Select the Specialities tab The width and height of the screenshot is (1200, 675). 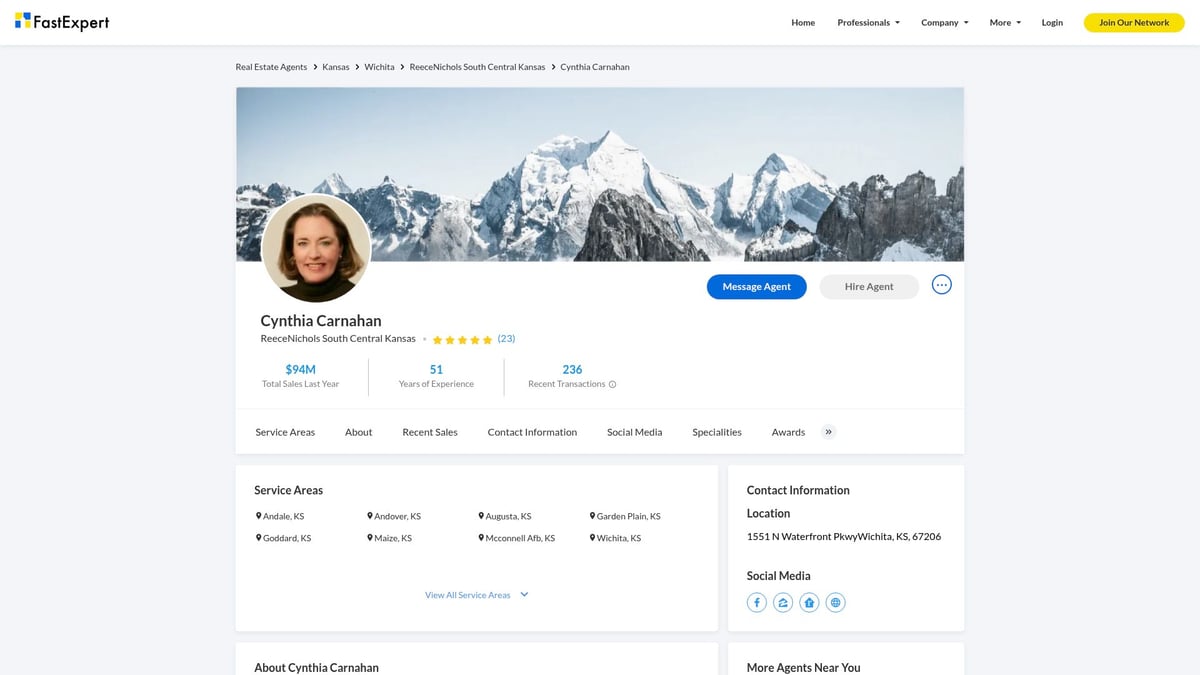pos(716,432)
